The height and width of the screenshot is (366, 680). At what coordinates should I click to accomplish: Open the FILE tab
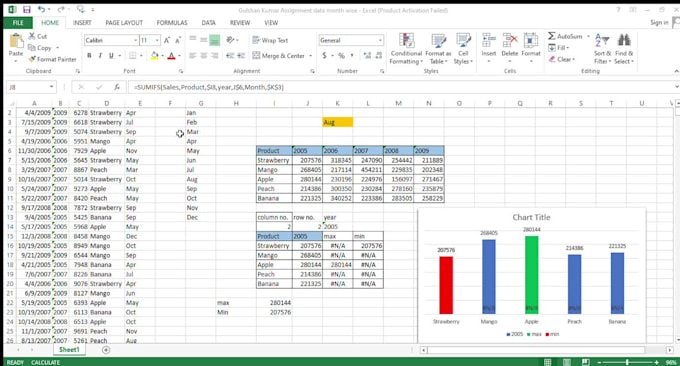click(x=18, y=23)
